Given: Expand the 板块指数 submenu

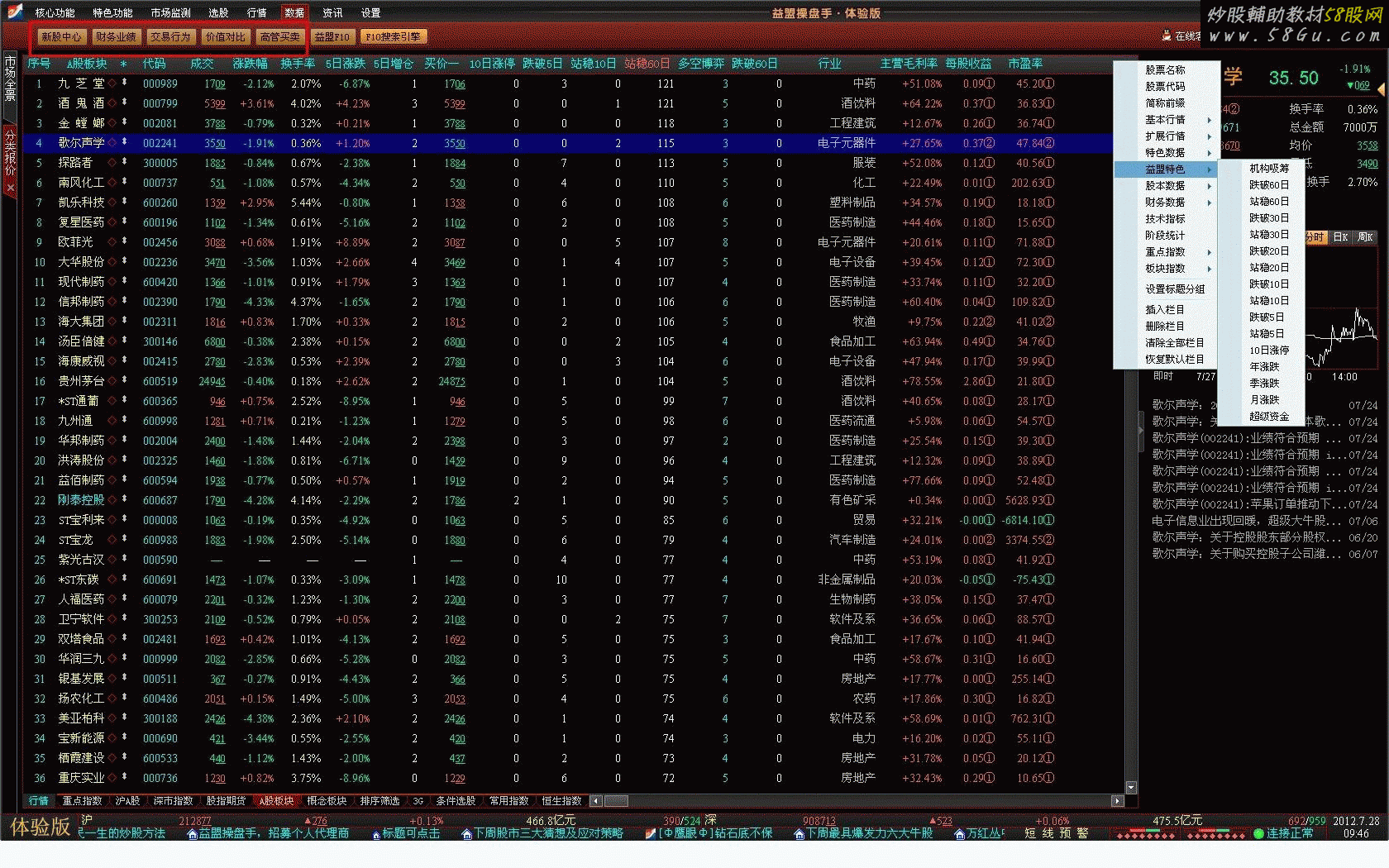Looking at the screenshot, I should coord(1167,269).
